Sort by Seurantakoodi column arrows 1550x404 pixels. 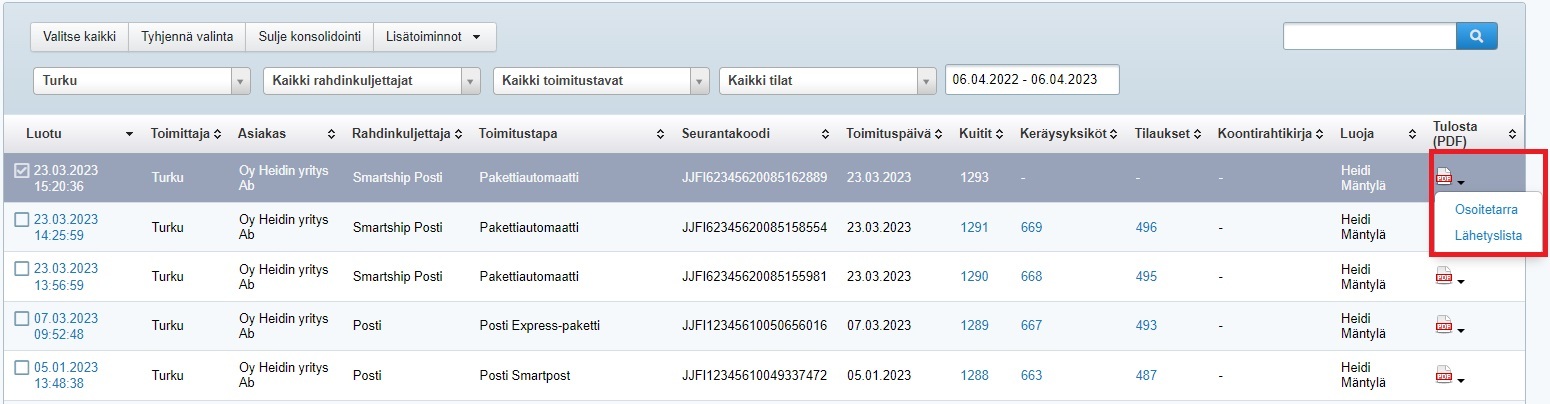(x=825, y=134)
